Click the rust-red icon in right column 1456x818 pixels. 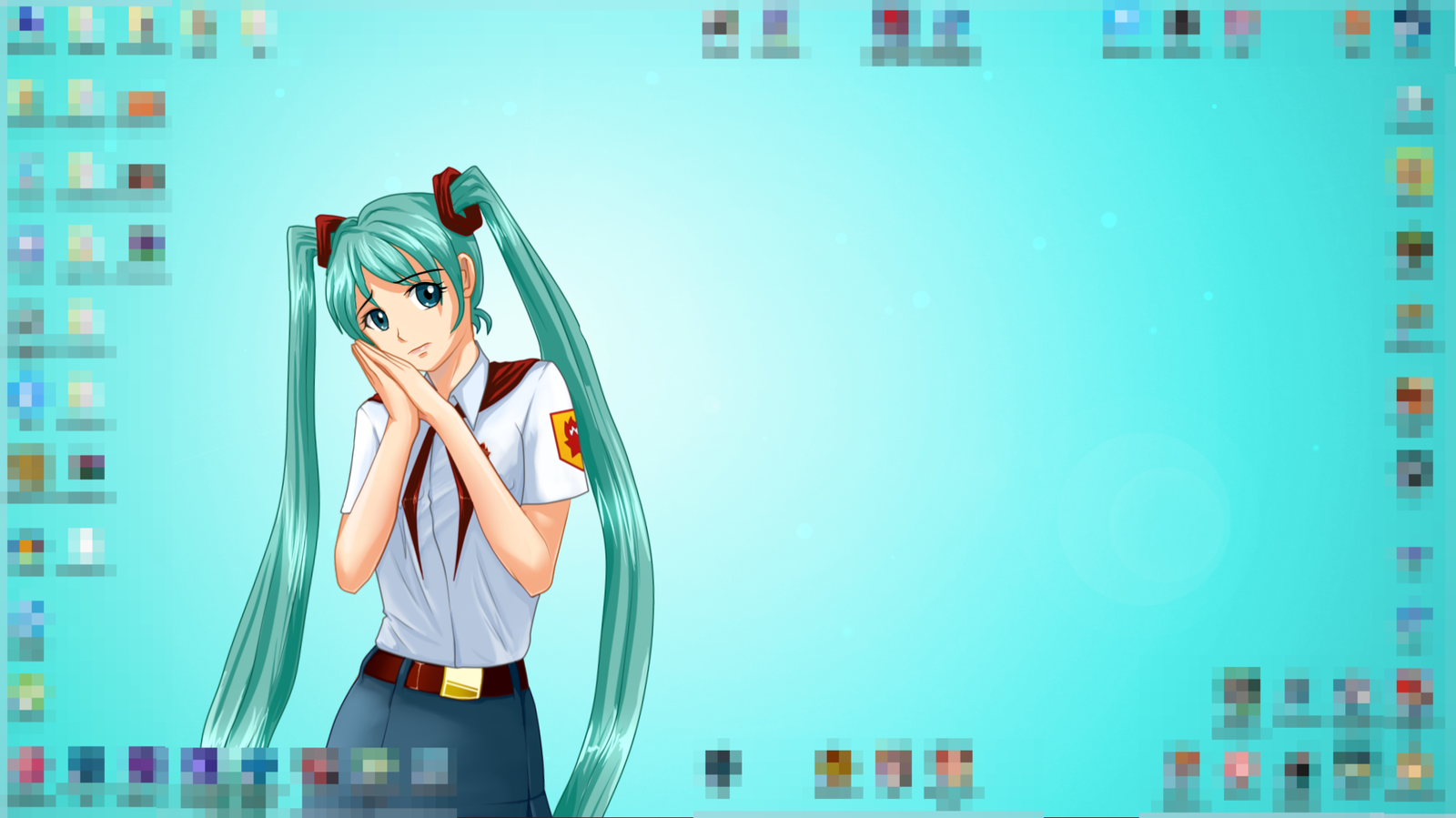[1413, 396]
